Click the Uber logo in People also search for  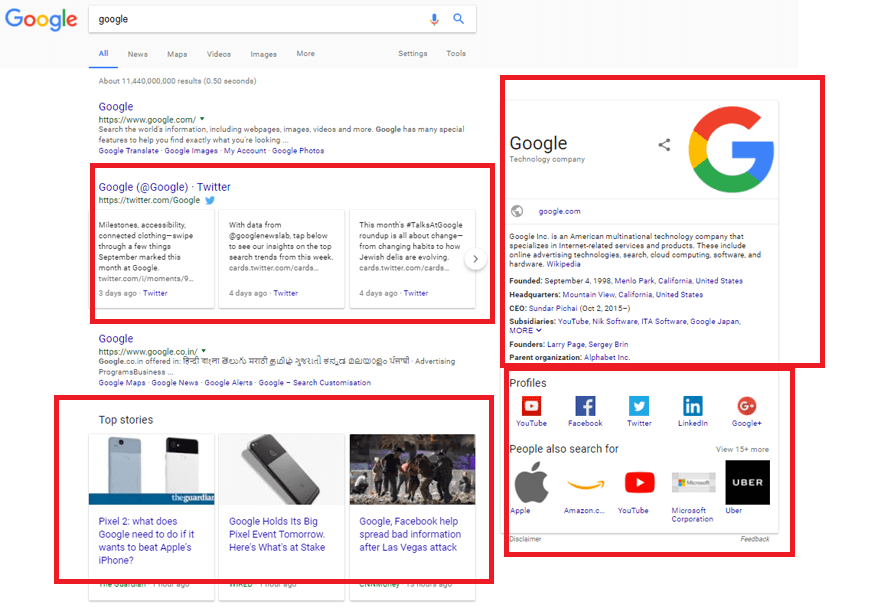point(747,482)
